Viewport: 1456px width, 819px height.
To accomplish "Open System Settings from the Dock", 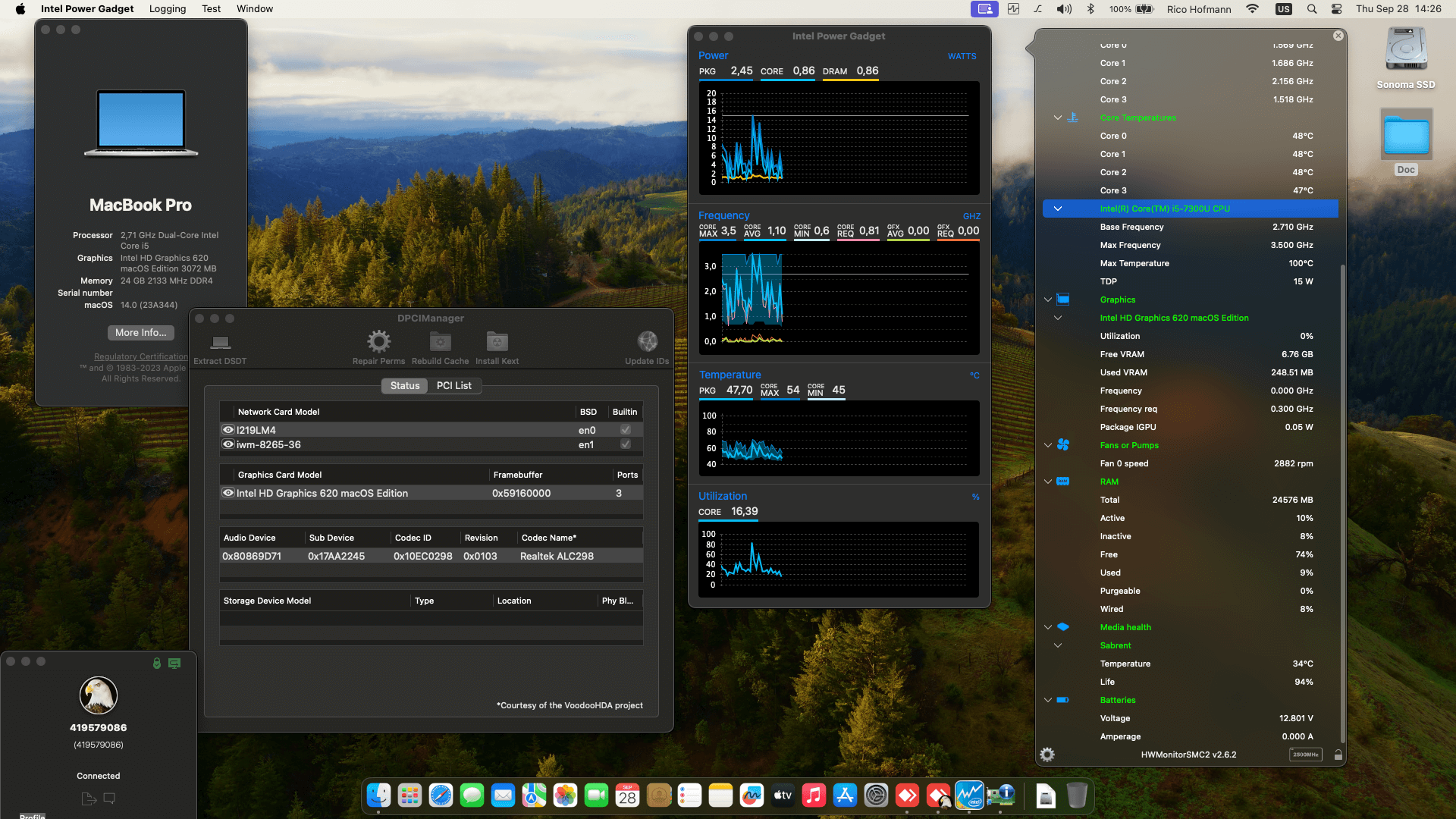I will 876,795.
